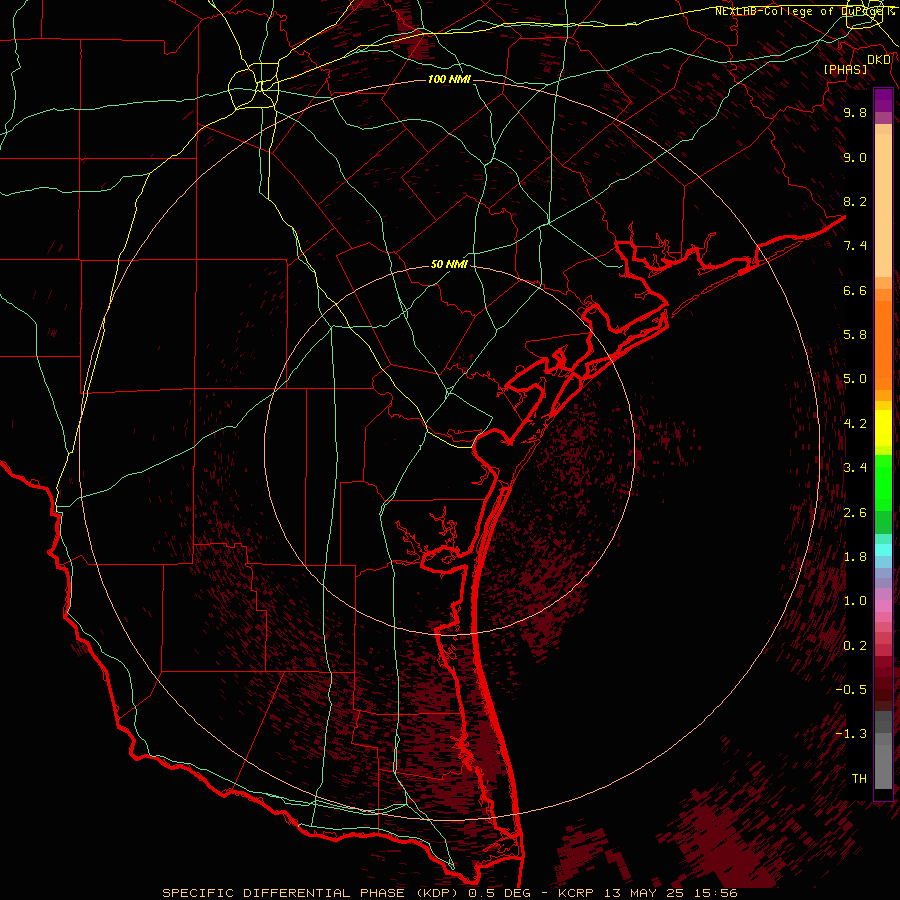Click SPECIFIC DIFFERENTIAL PHASE (KDP) caption text
The image size is (900, 900).
tap(312, 893)
